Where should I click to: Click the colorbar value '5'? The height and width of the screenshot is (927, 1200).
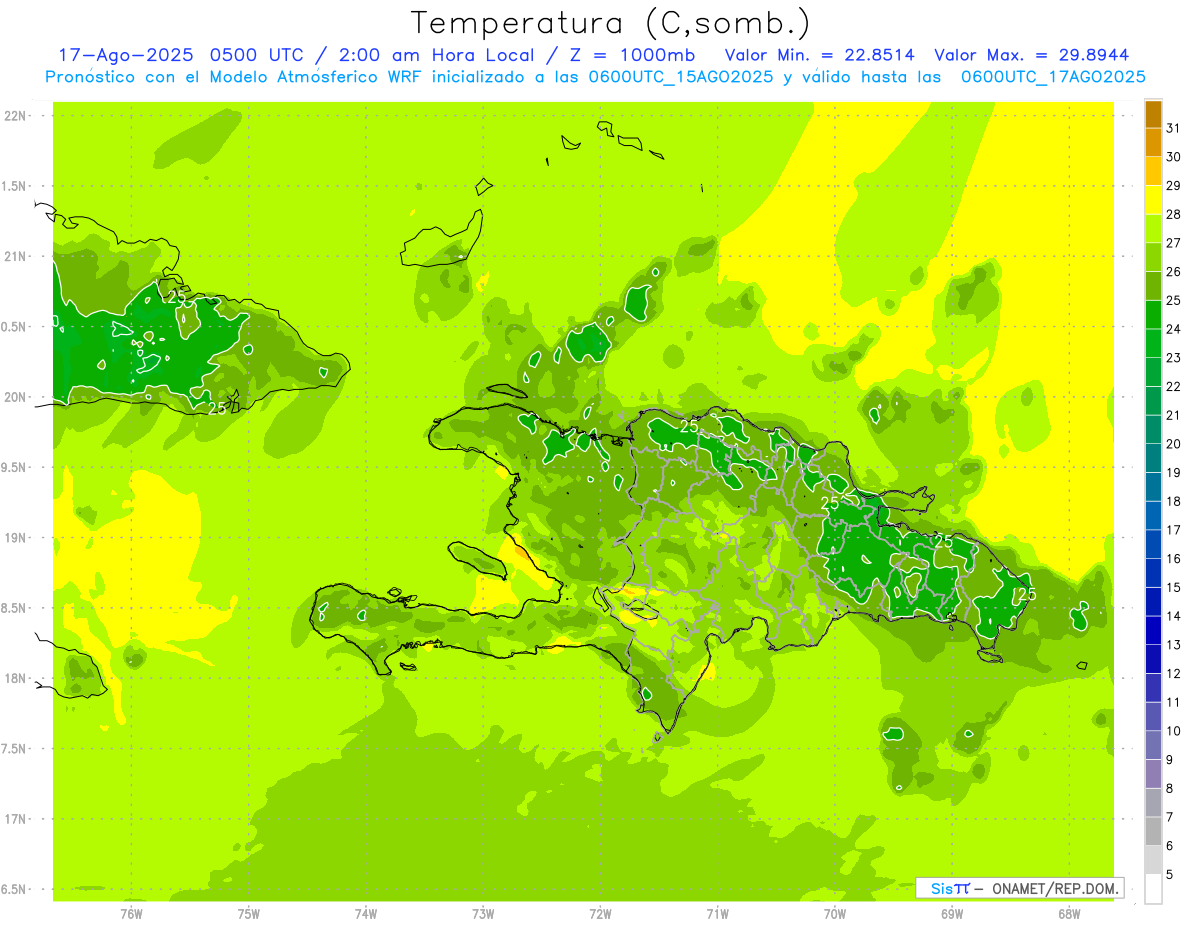click(1170, 874)
